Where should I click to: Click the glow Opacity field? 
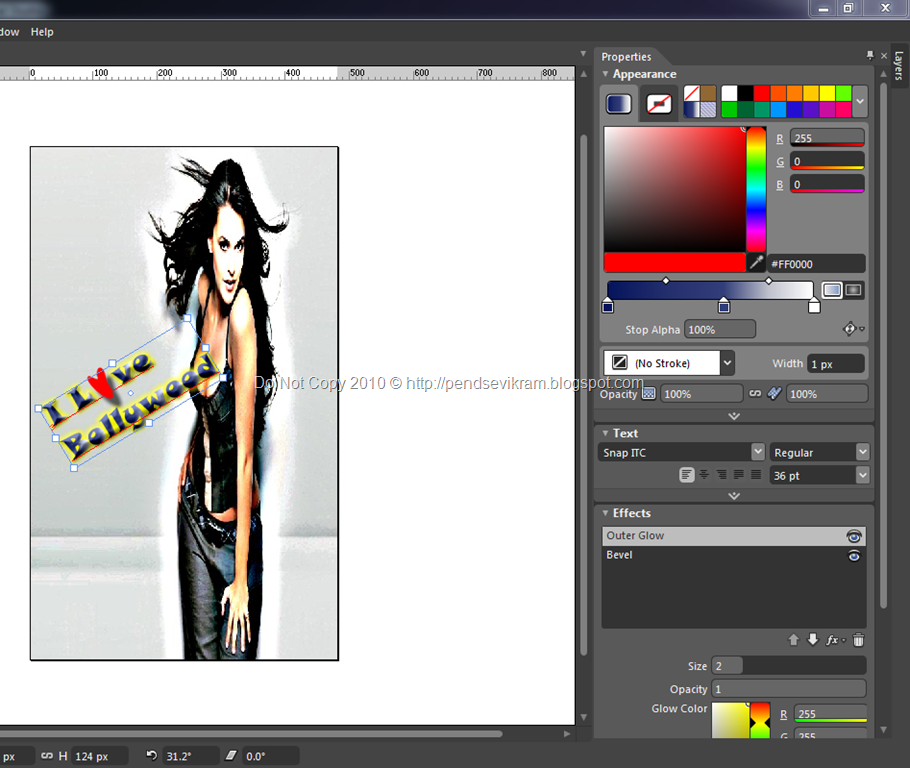[x=788, y=689]
